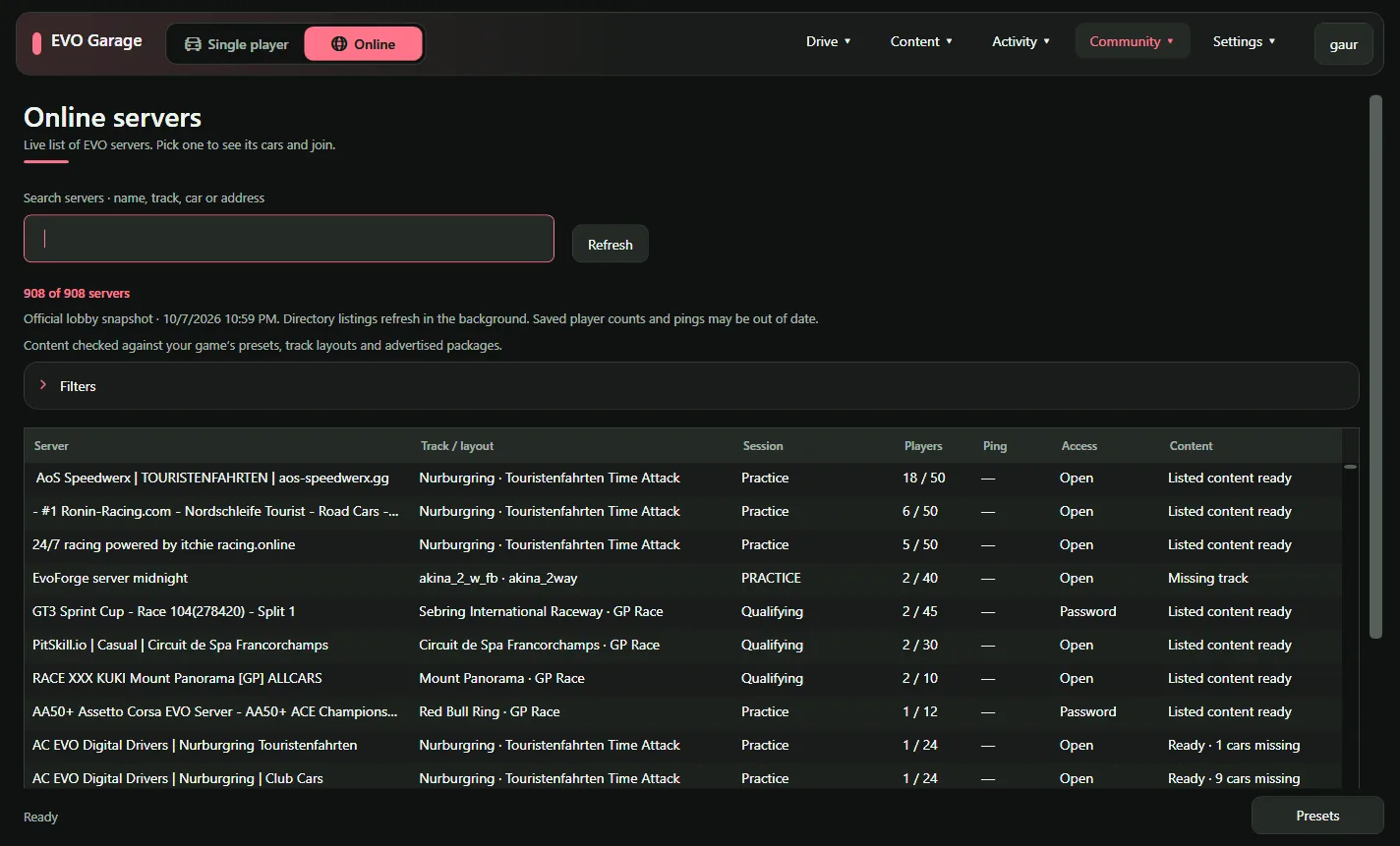The width and height of the screenshot is (1400, 846).
Task: Open the Drive menu
Action: point(829,41)
